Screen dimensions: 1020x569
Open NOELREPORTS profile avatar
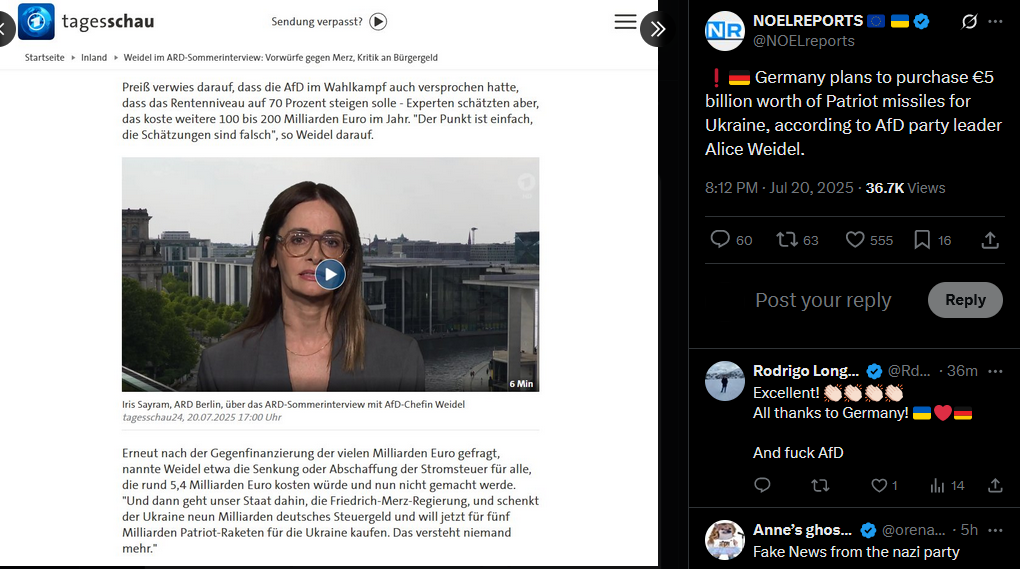725,31
